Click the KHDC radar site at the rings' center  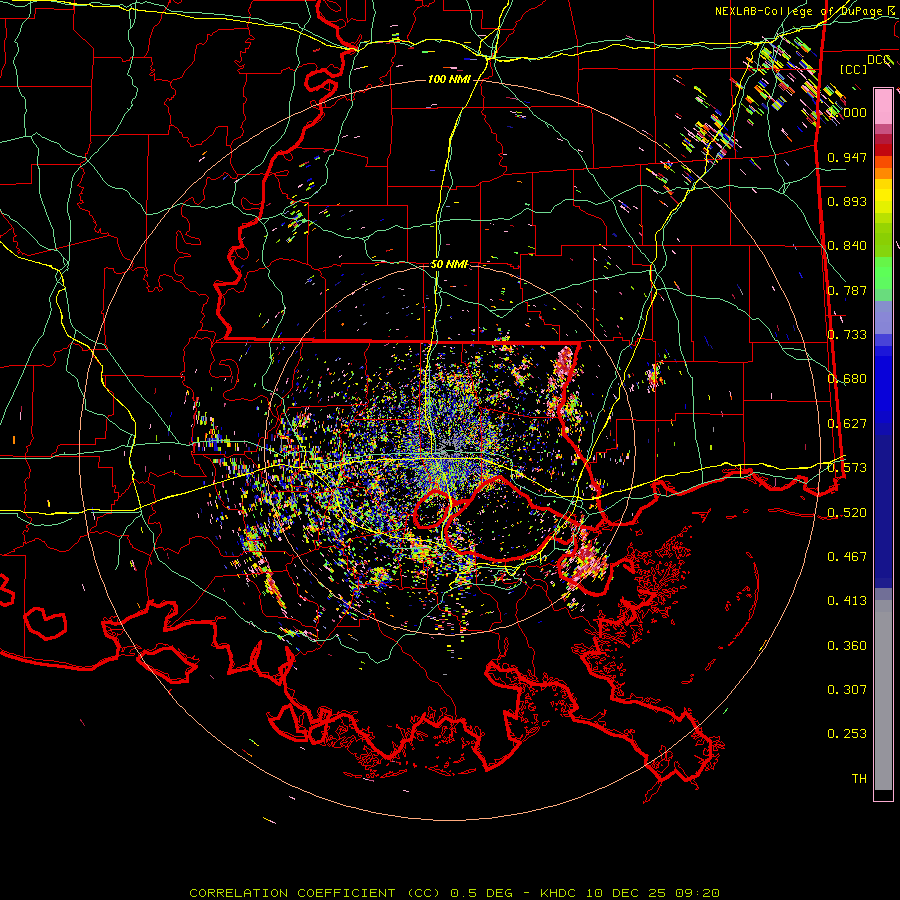pos(448,452)
